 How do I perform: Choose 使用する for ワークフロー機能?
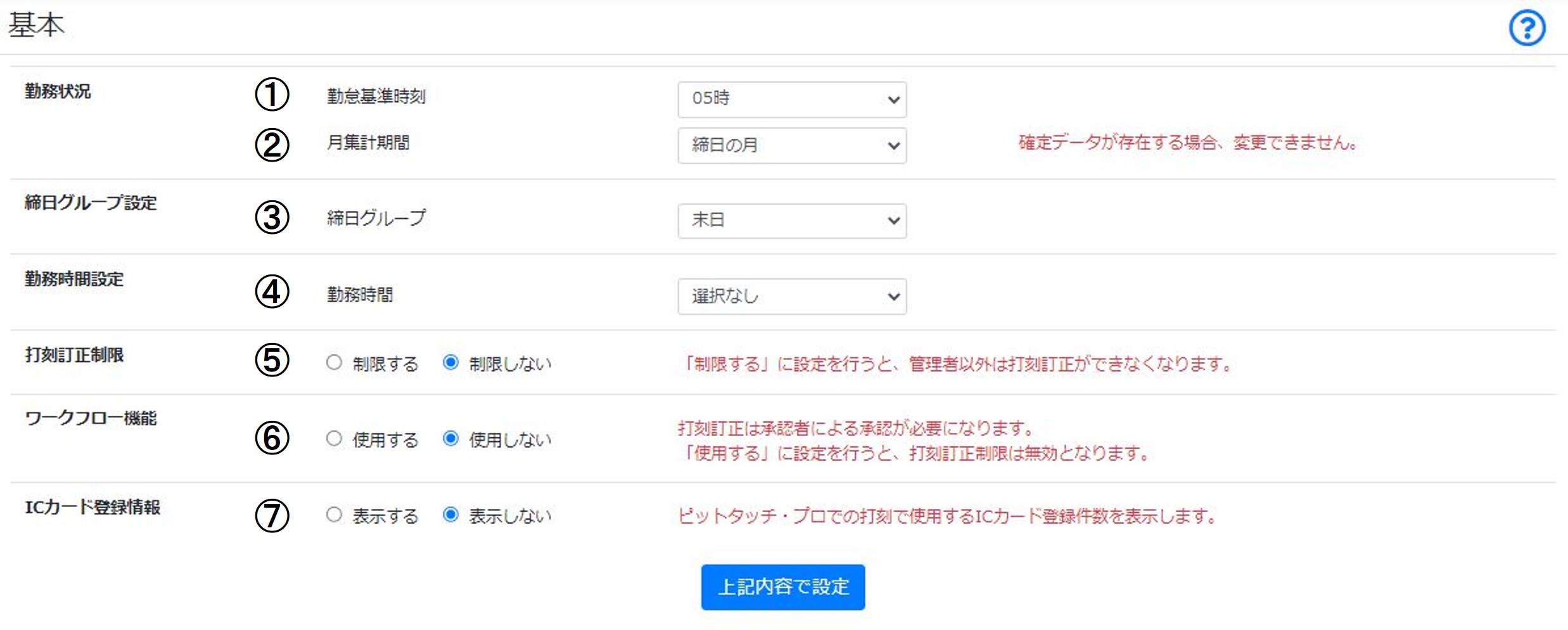point(334,439)
